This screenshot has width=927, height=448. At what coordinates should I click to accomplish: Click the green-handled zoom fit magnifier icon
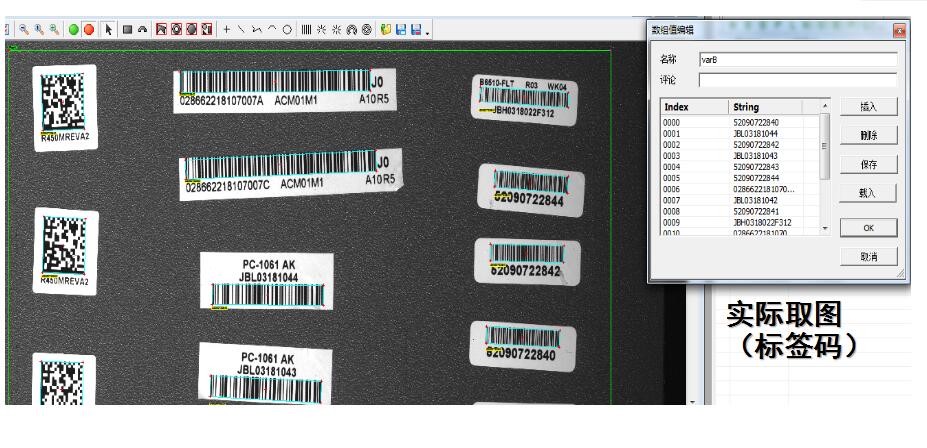point(54,29)
